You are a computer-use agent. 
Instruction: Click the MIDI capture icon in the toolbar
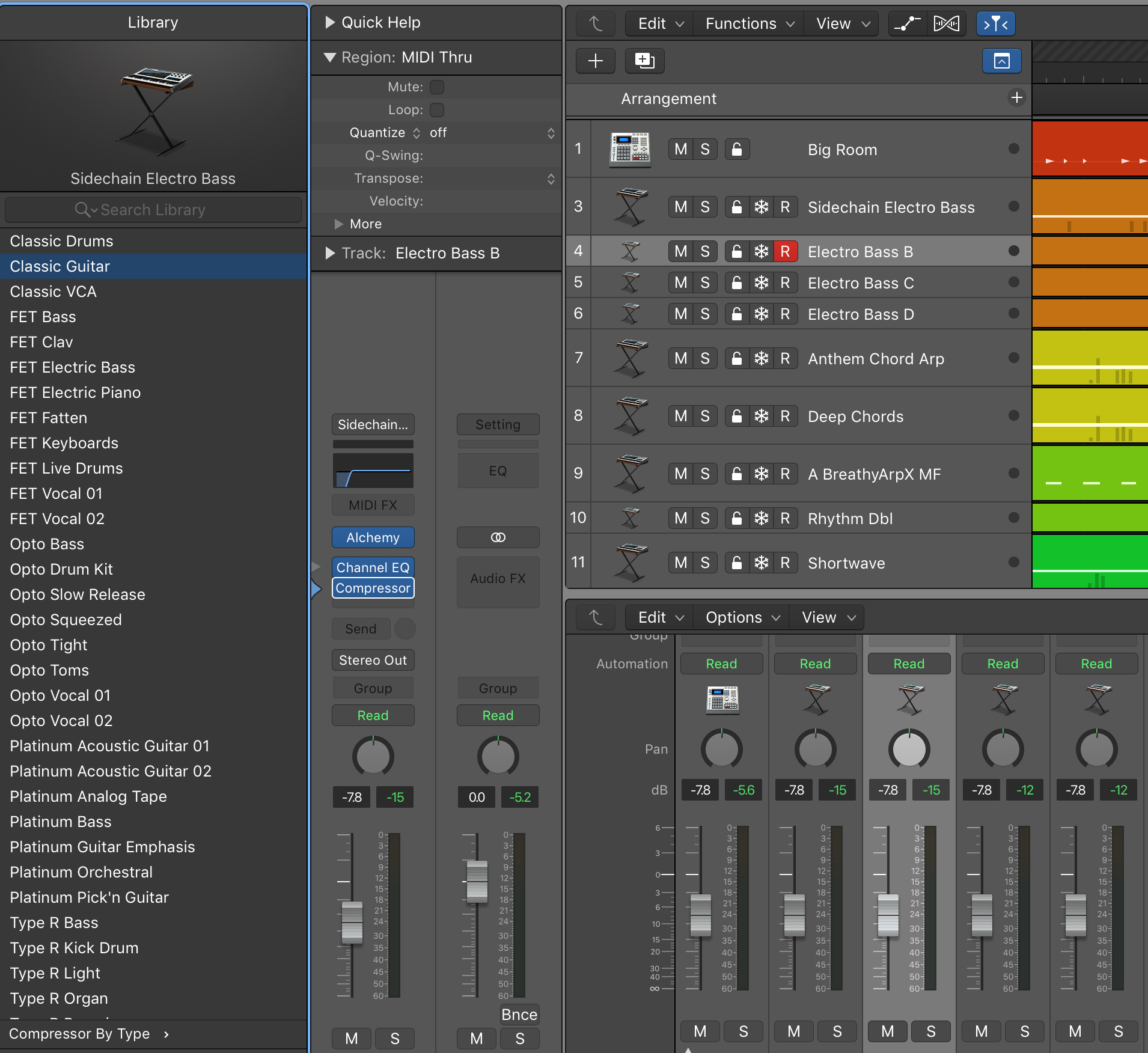(x=945, y=23)
